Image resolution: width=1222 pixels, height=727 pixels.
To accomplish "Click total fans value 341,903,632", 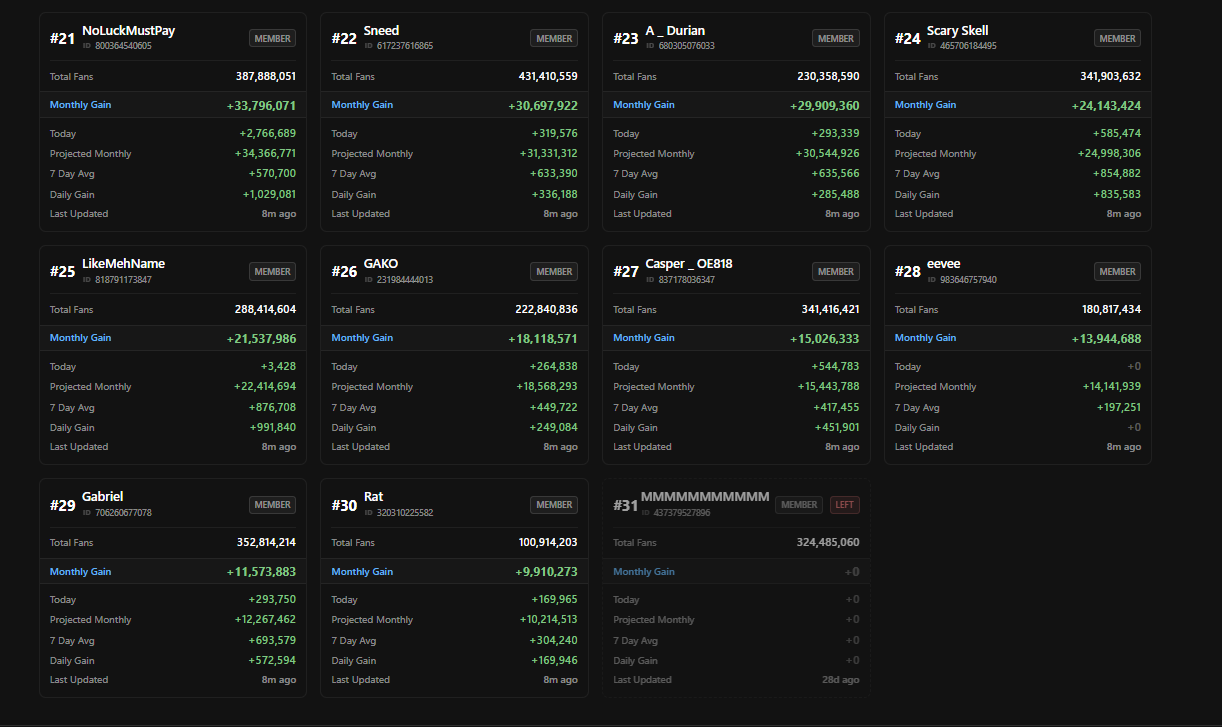I will [x=1111, y=76].
